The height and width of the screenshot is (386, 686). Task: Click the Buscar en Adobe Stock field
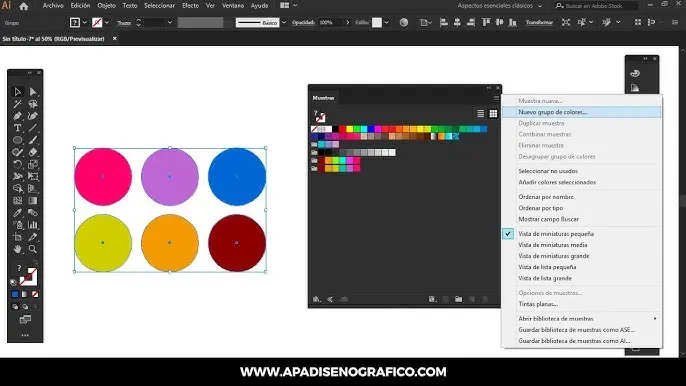596,6
